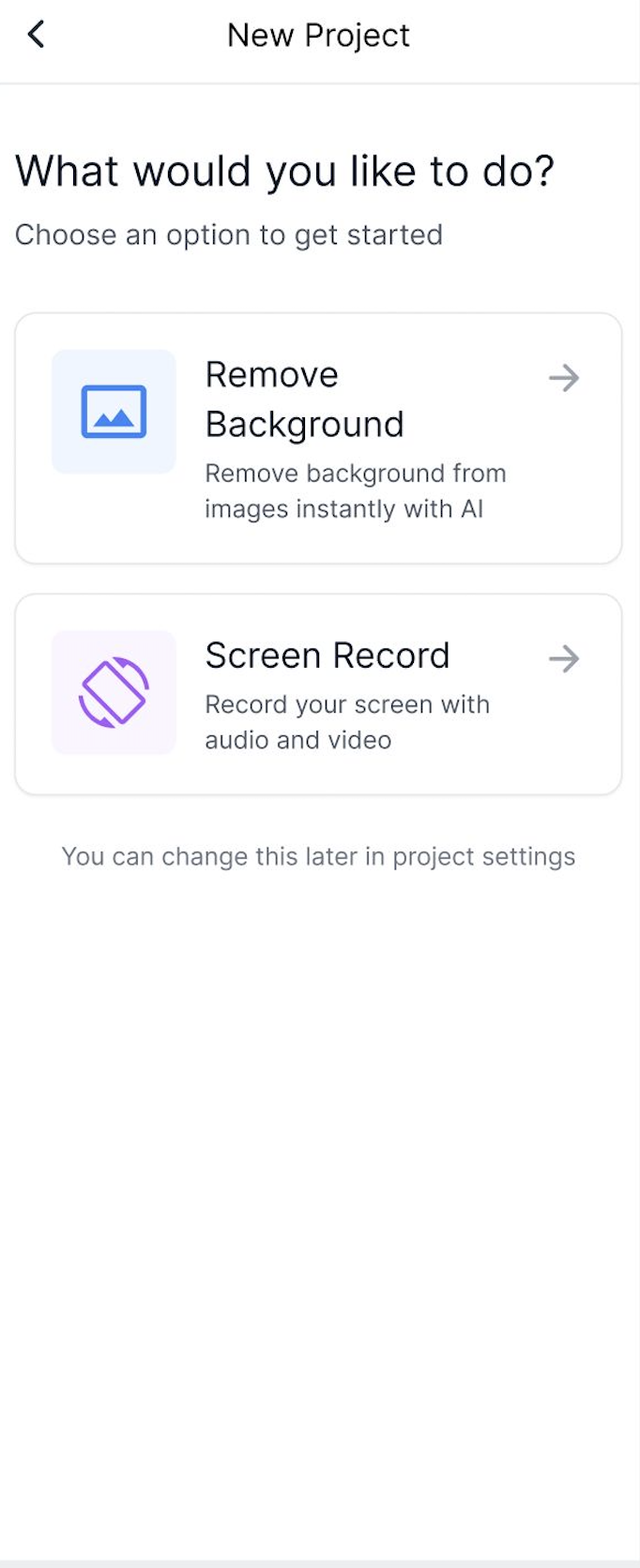Select the light purple tile behind the record icon
Viewport: 640px width, 1568px height.
point(114,692)
